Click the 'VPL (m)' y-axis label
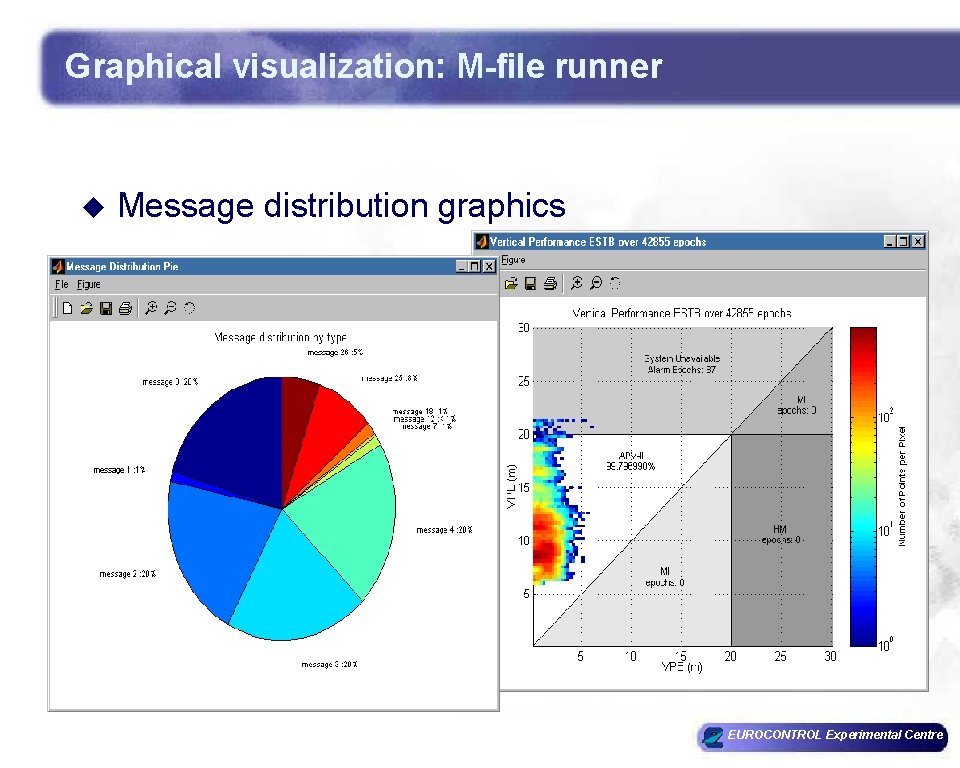This screenshot has height=768, width=960. pos(512,486)
